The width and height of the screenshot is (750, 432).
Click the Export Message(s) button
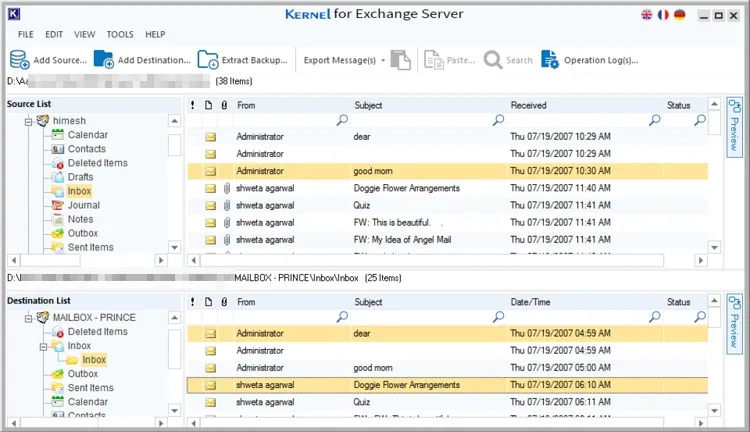(340, 60)
